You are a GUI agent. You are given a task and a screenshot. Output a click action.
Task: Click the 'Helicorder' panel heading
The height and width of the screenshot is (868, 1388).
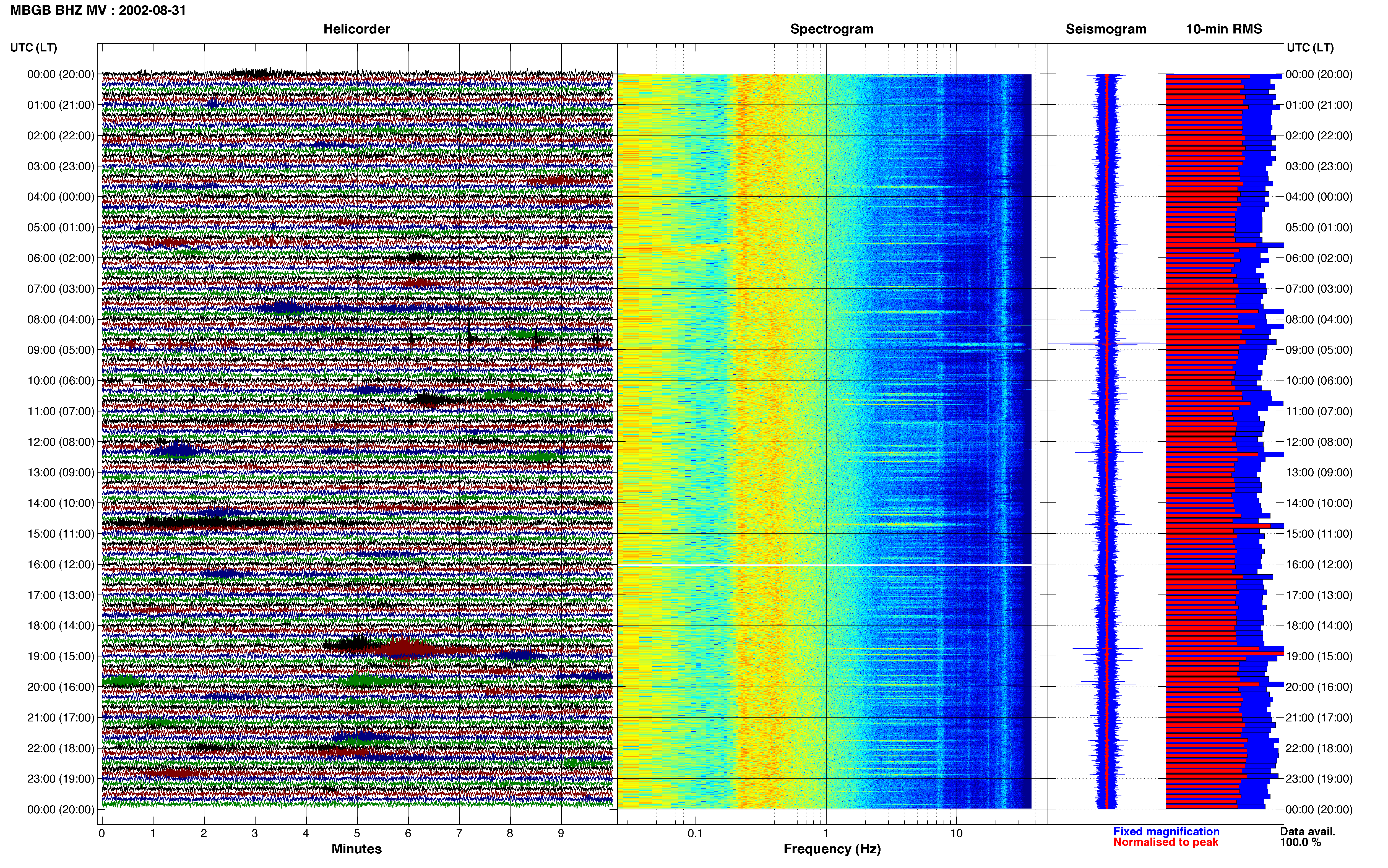[356, 29]
